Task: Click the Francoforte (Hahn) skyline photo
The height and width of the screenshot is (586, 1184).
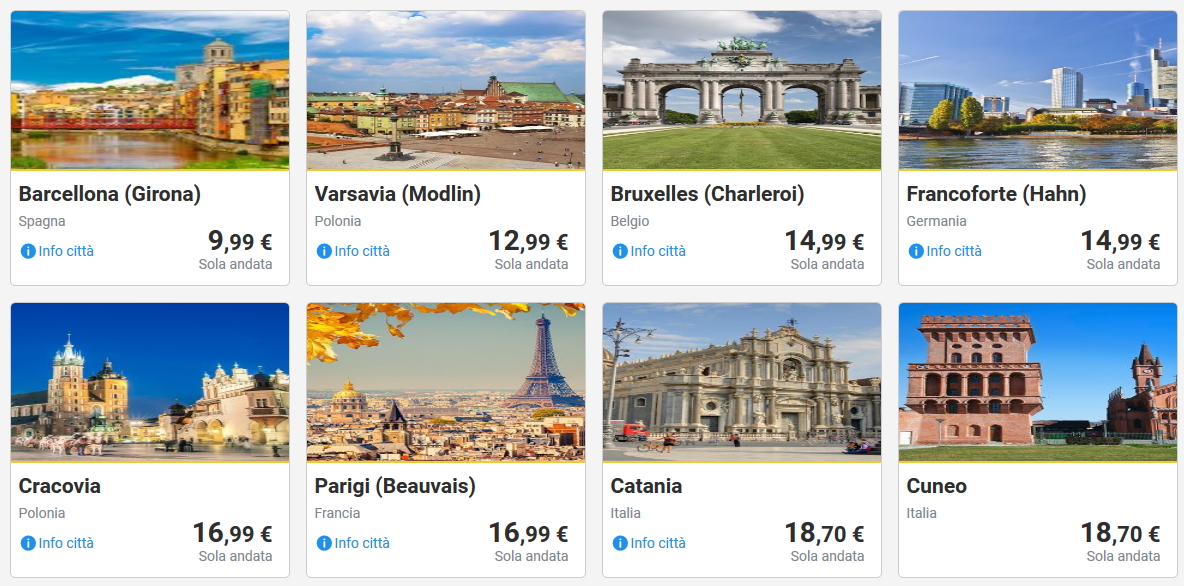Action: click(x=1038, y=90)
